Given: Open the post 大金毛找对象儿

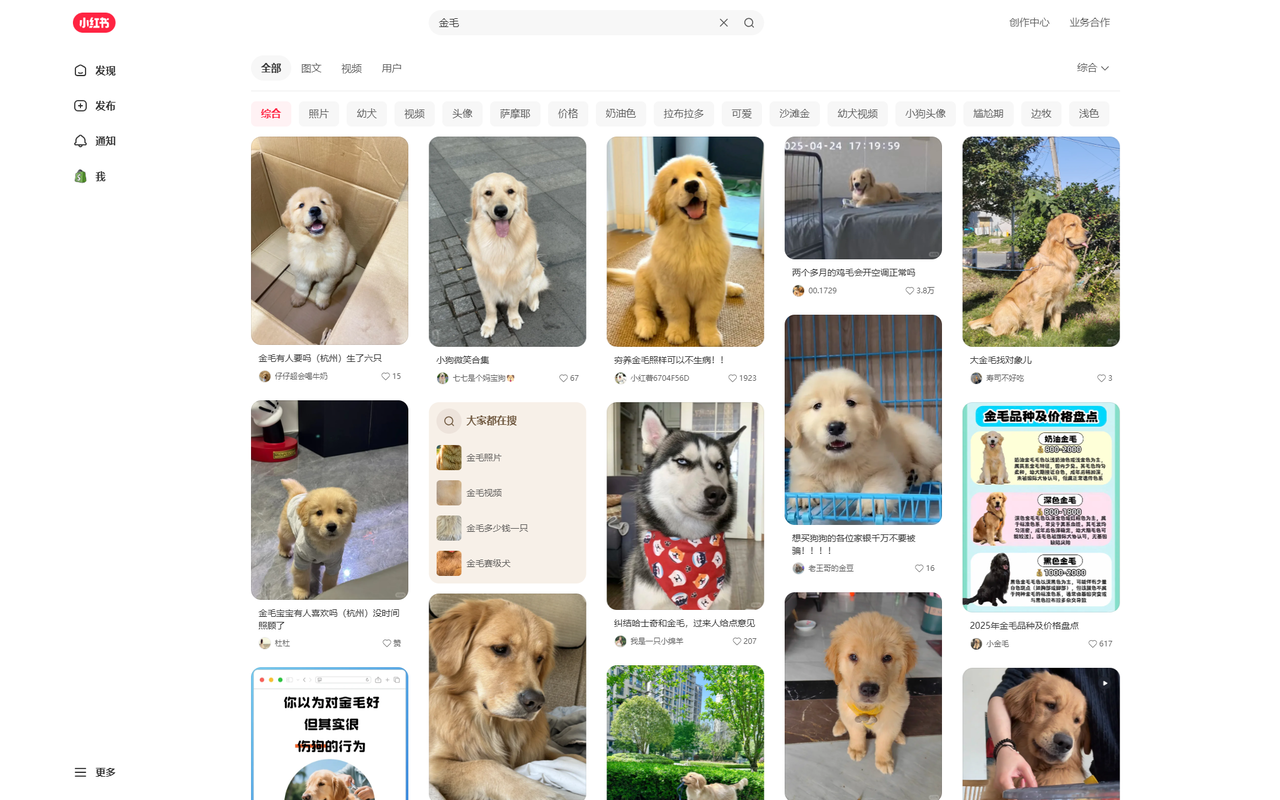Looking at the screenshot, I should [1040, 241].
